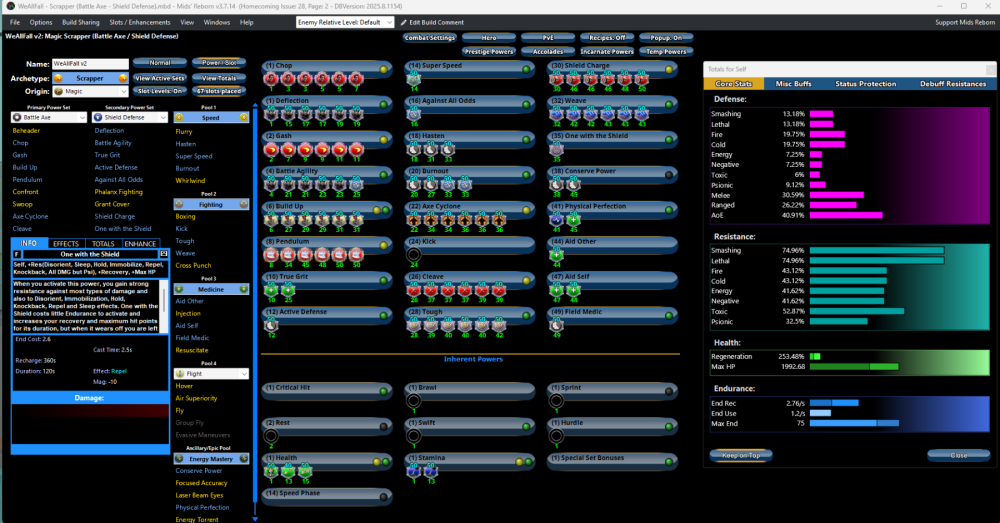Click the enhancement slot under Super Speed
Screen dimensions: 1000x523
(x=414, y=79)
